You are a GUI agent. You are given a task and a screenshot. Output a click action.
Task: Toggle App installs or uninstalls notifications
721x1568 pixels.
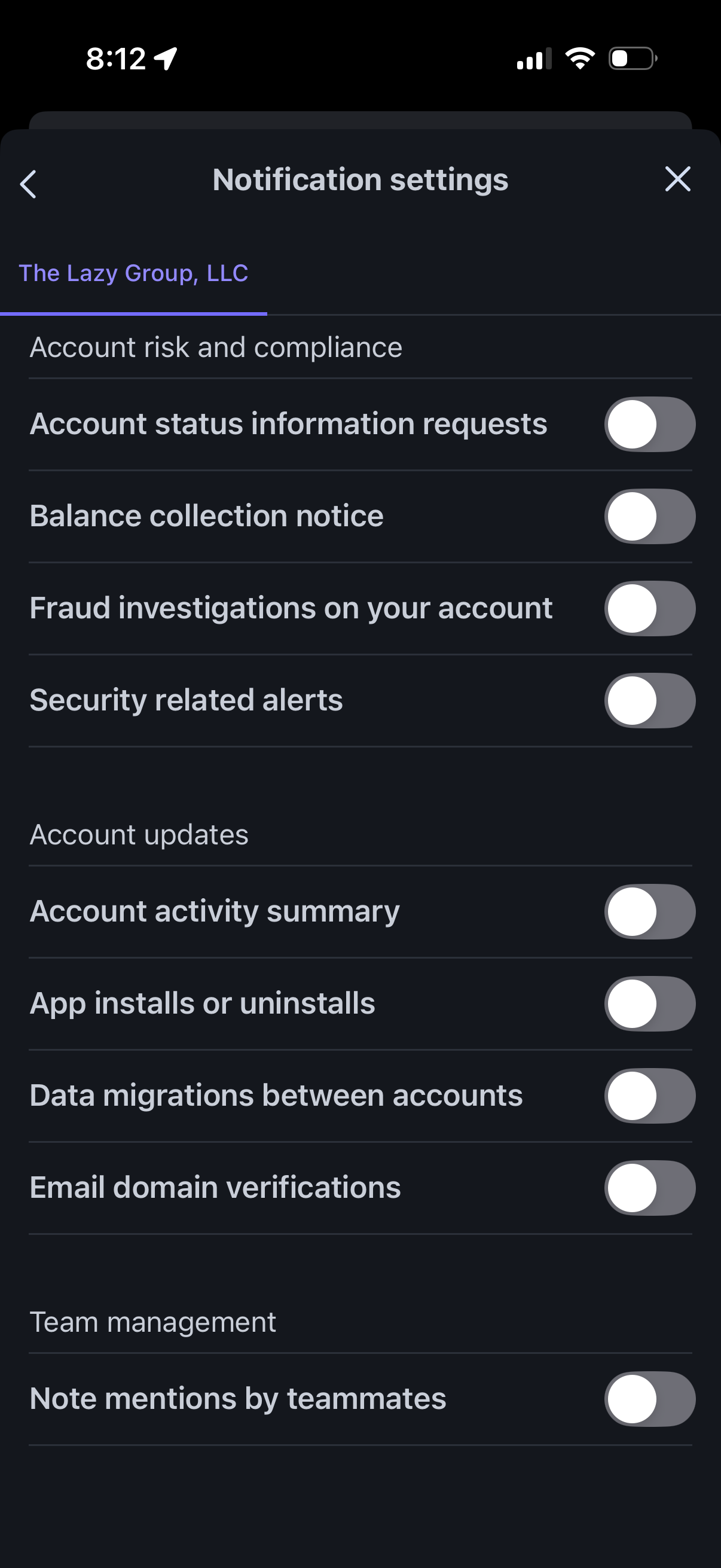[x=649, y=1003]
